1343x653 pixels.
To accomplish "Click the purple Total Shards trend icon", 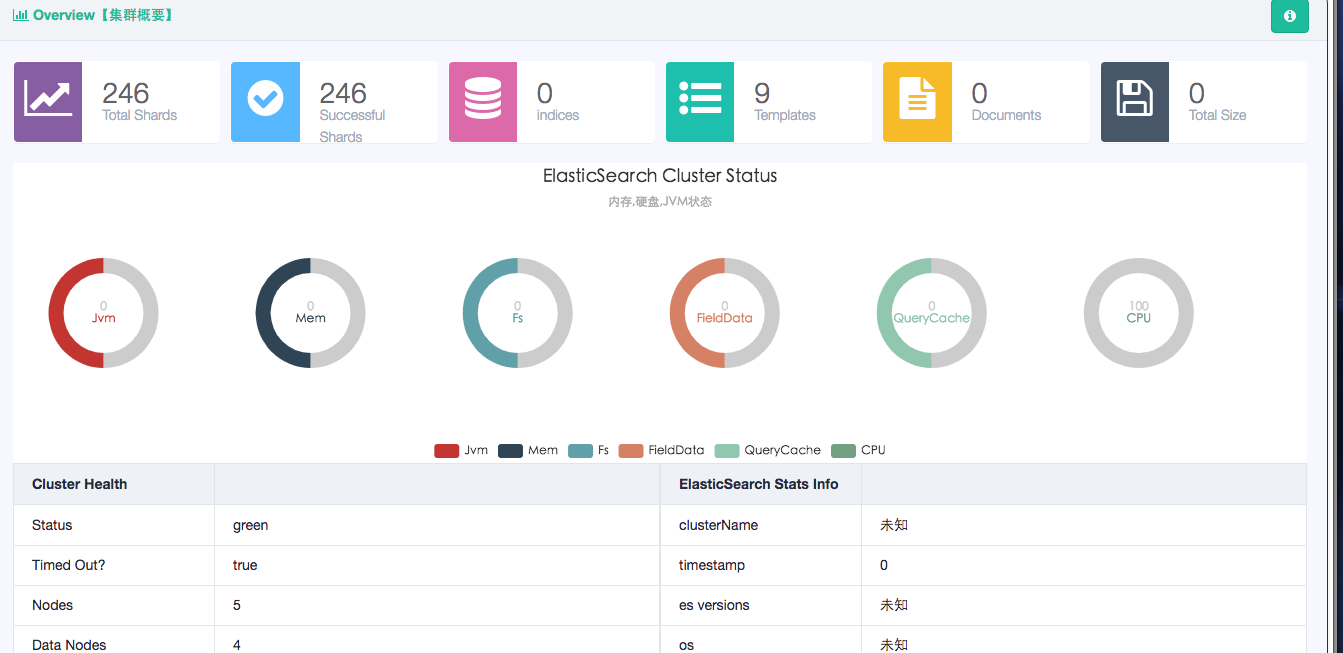I will 47,101.
